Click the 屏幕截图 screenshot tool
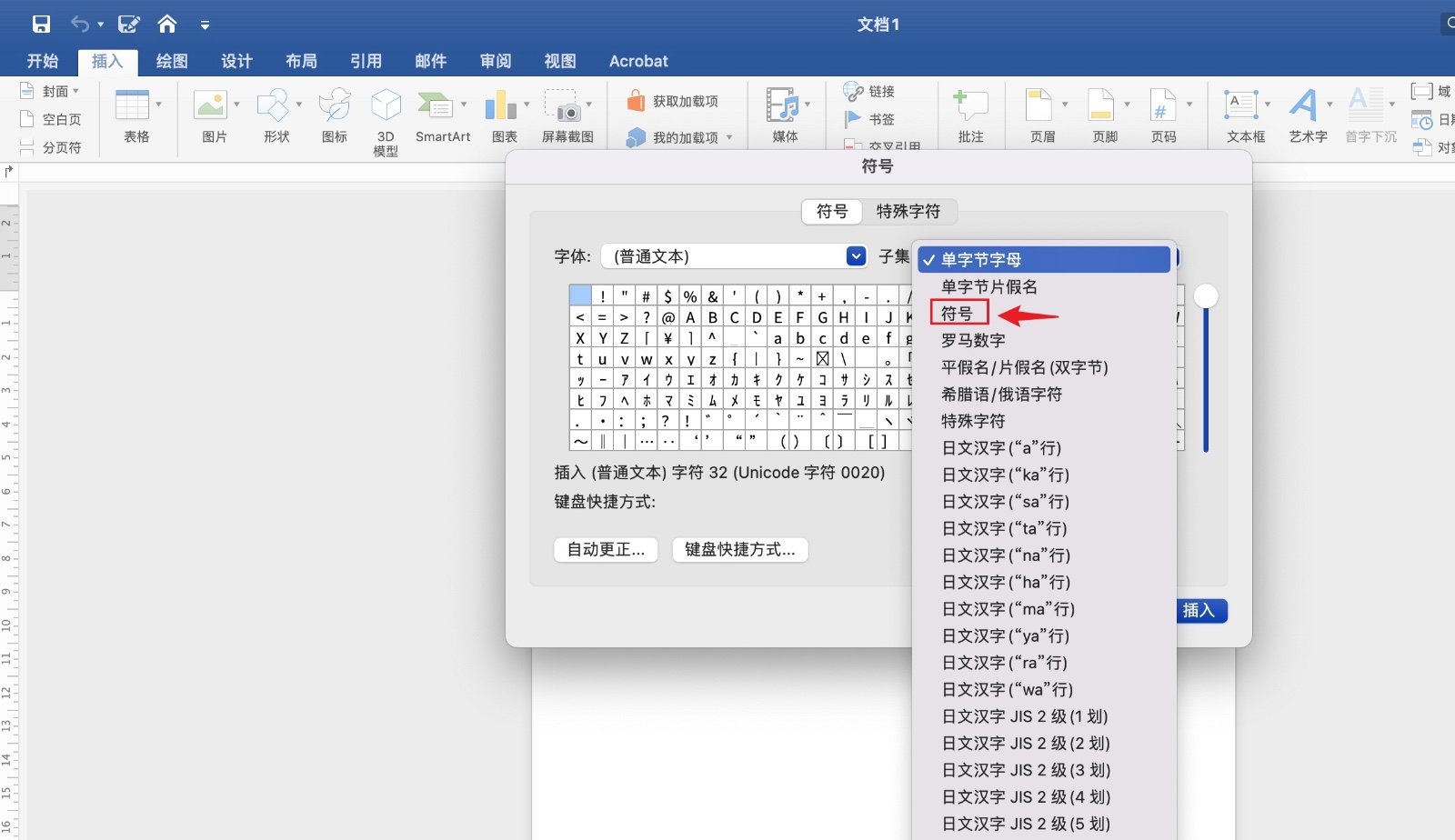 [567, 115]
